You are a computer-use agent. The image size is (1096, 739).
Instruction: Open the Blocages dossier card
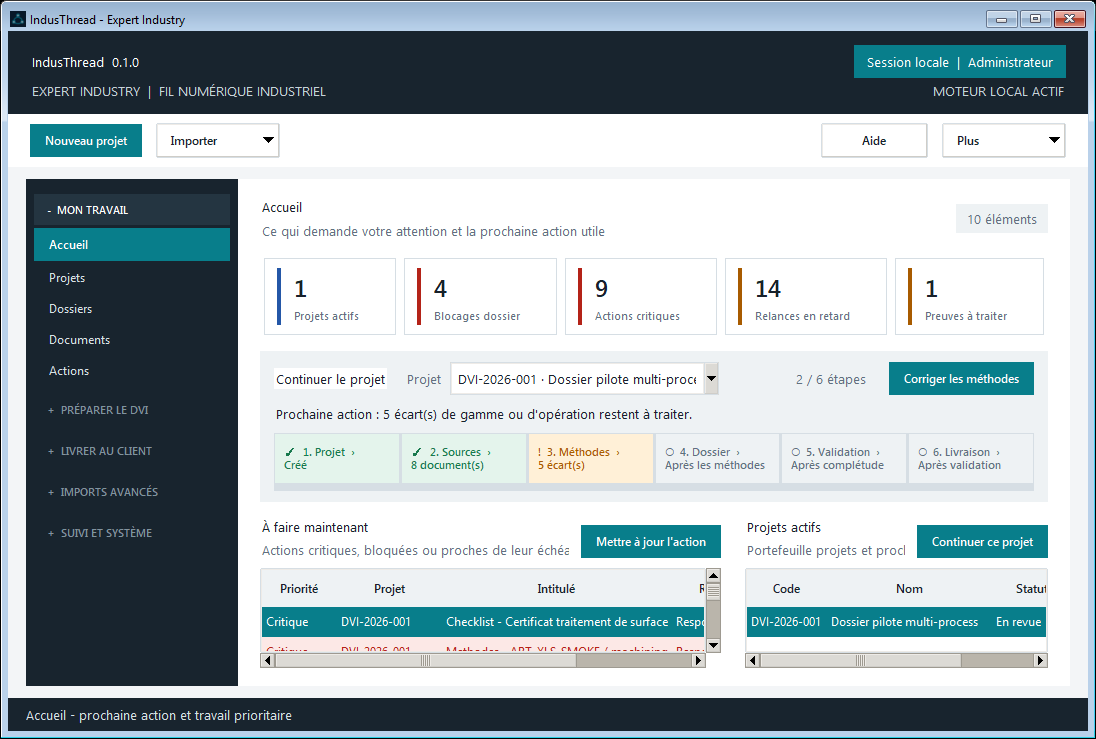[x=480, y=296]
